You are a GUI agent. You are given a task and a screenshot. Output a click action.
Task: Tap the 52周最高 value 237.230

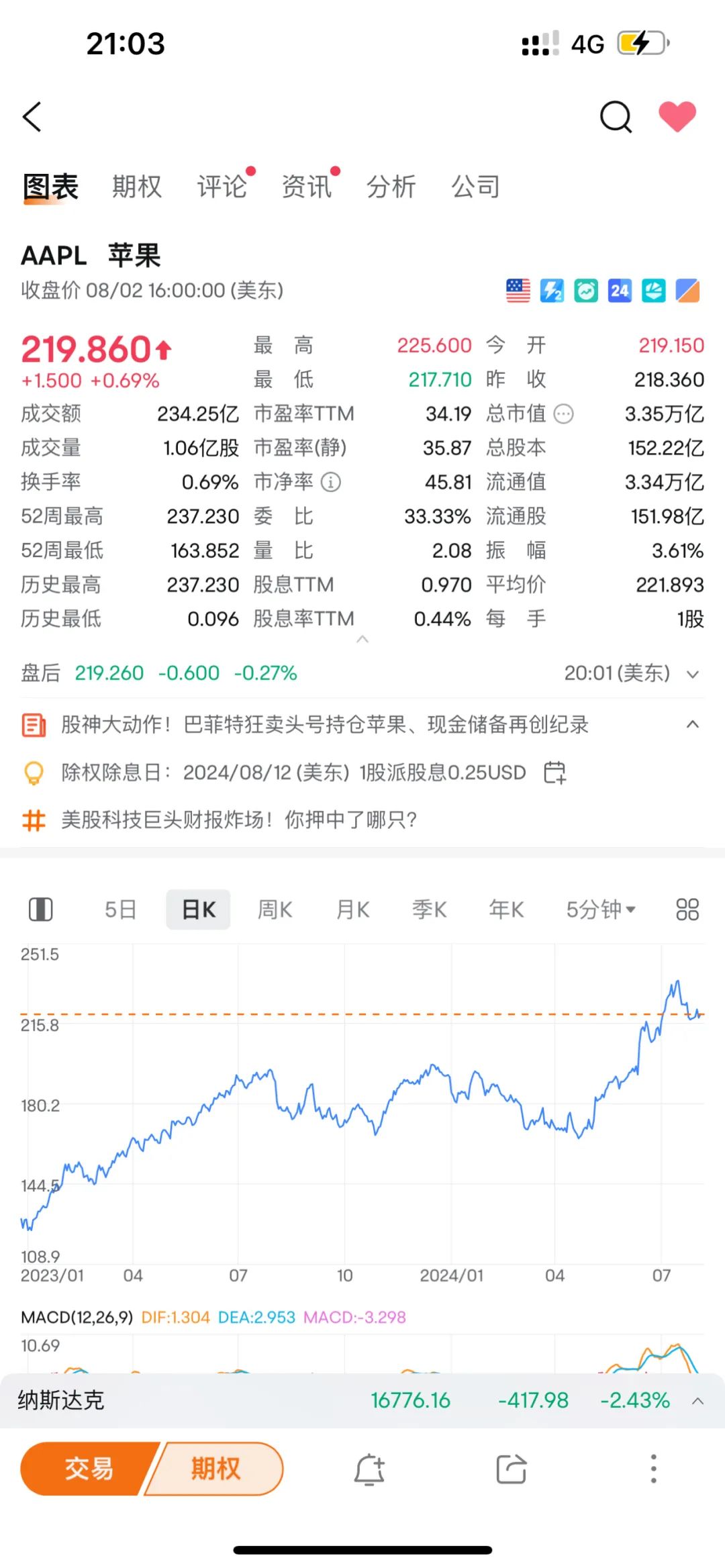203,516
